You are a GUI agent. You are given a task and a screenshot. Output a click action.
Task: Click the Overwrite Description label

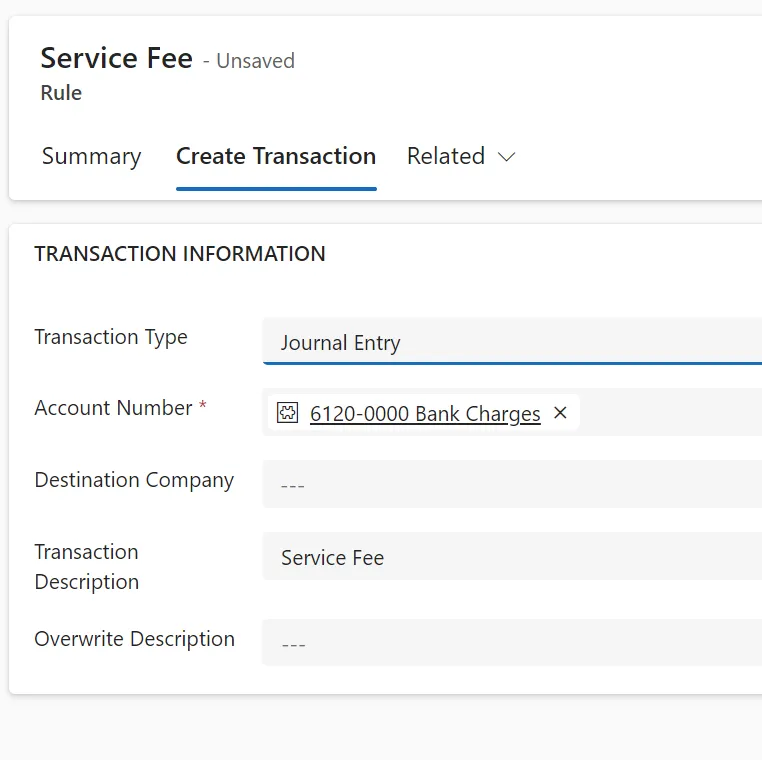(135, 639)
